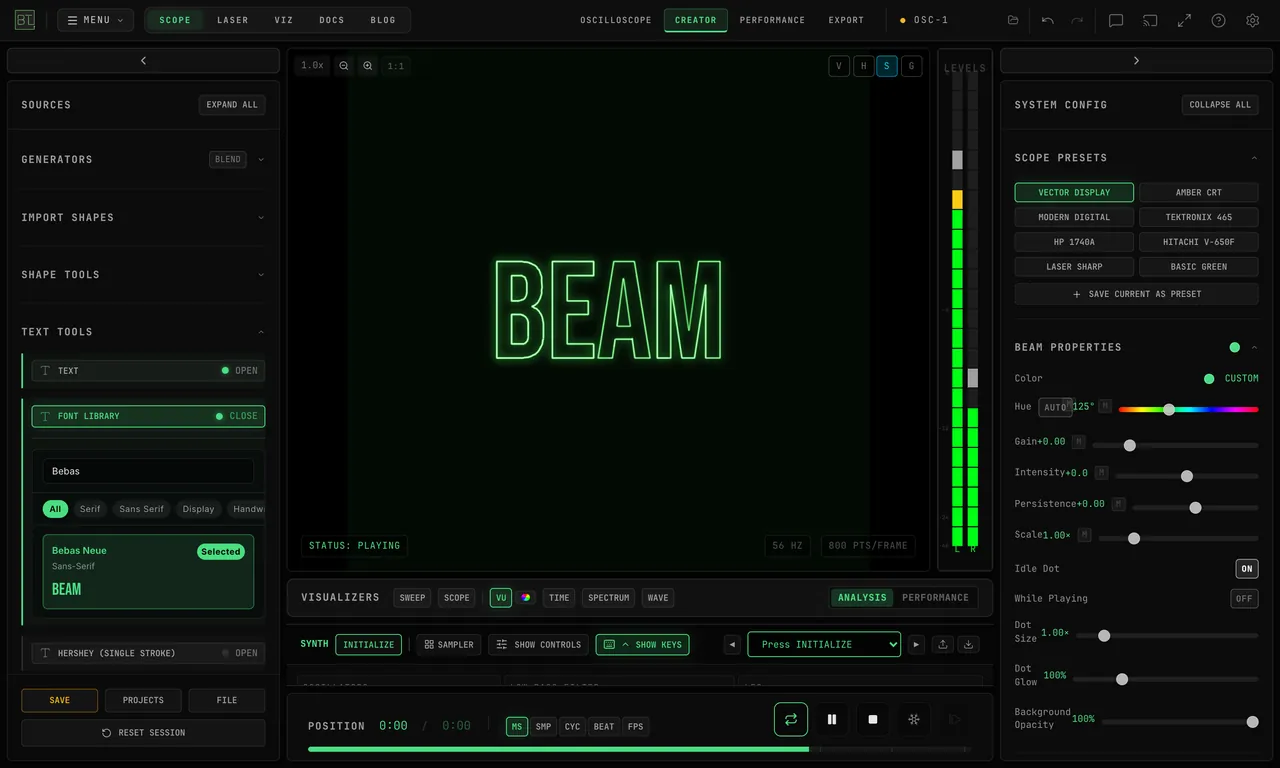The image size is (1280, 768).
Task: Toggle Idle Dot ON switch
Action: (x=1246, y=569)
